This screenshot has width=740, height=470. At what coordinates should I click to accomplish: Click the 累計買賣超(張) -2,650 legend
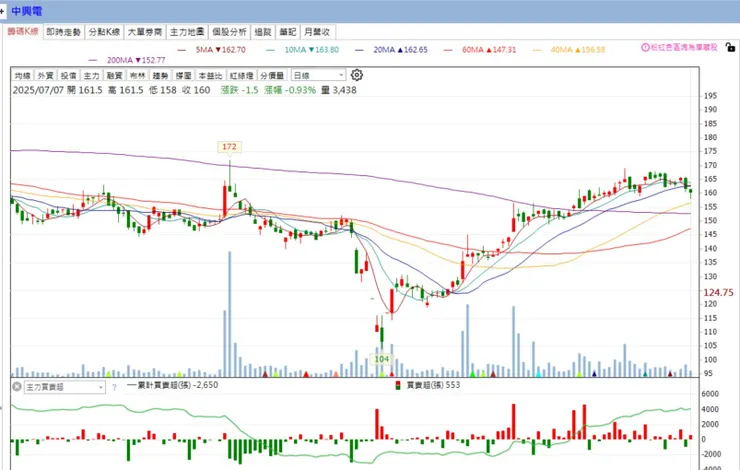pyautogui.click(x=173, y=385)
